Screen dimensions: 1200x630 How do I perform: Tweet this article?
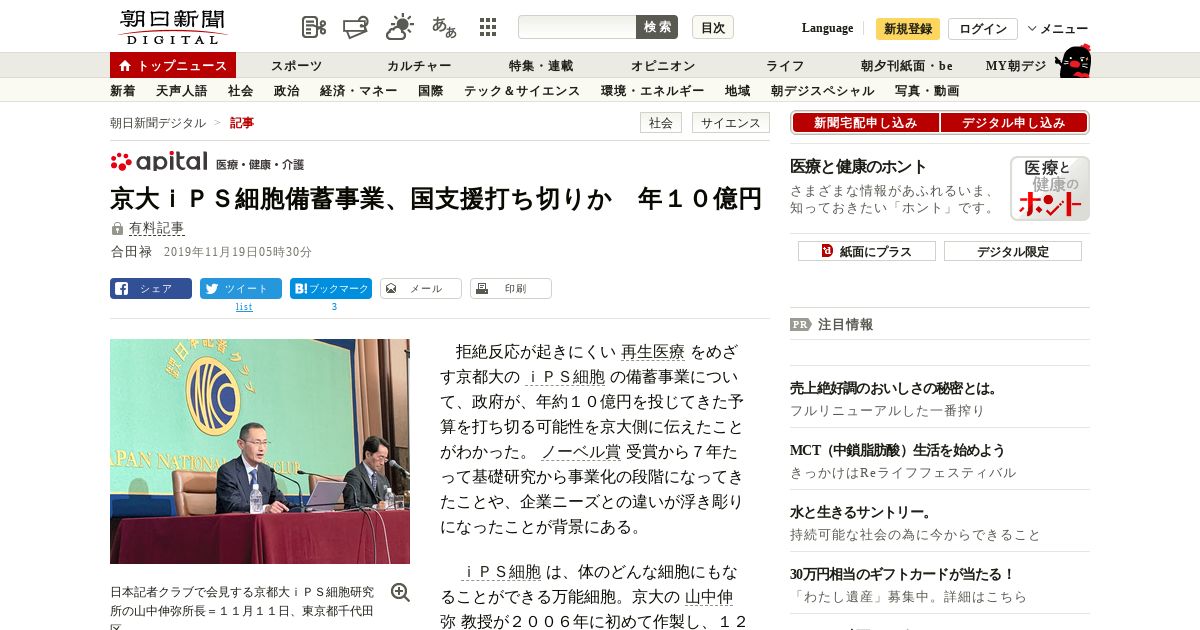[x=241, y=289]
